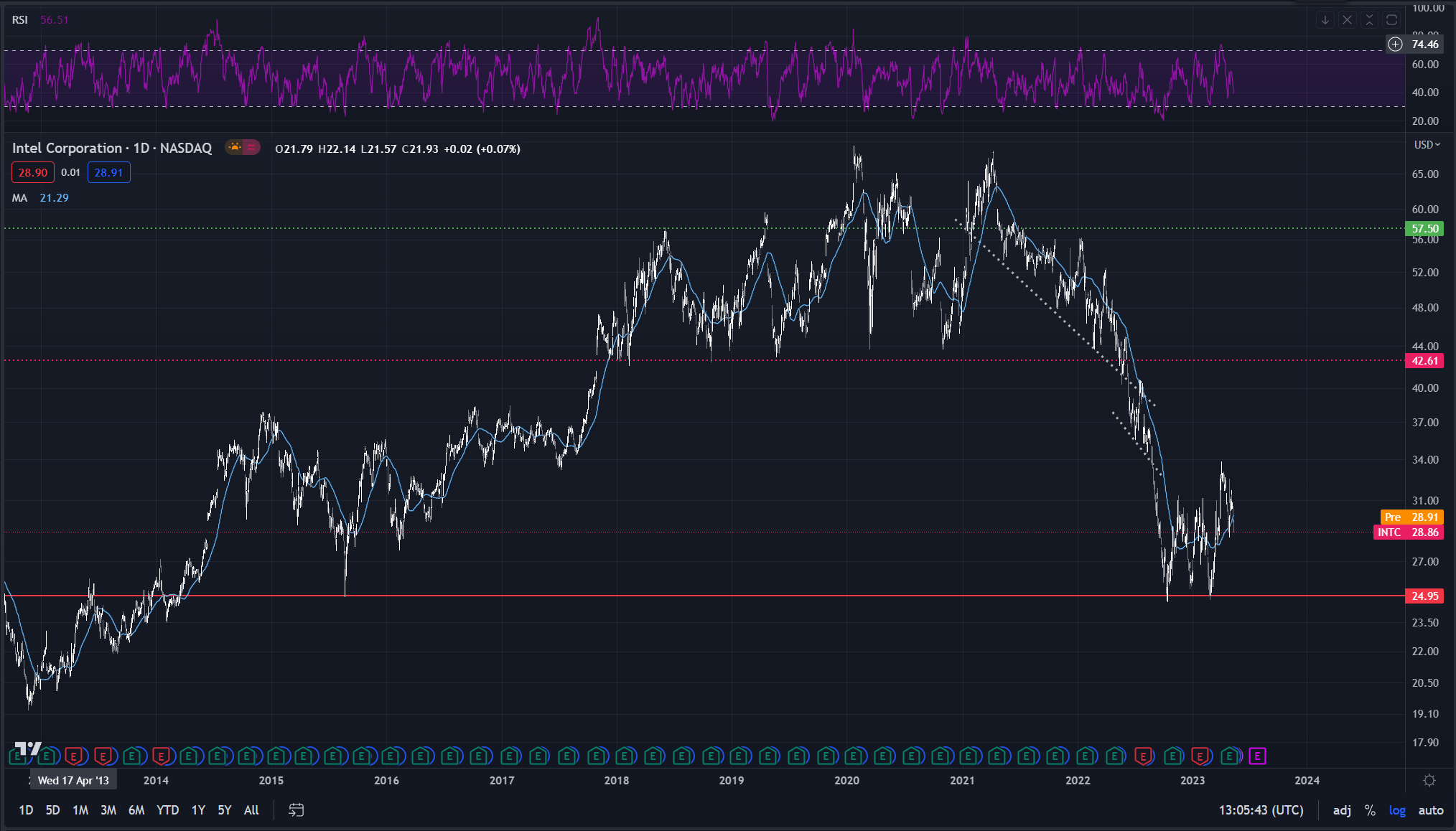Select the 5D date range
This screenshot has height=831, width=1456.
tap(52, 810)
